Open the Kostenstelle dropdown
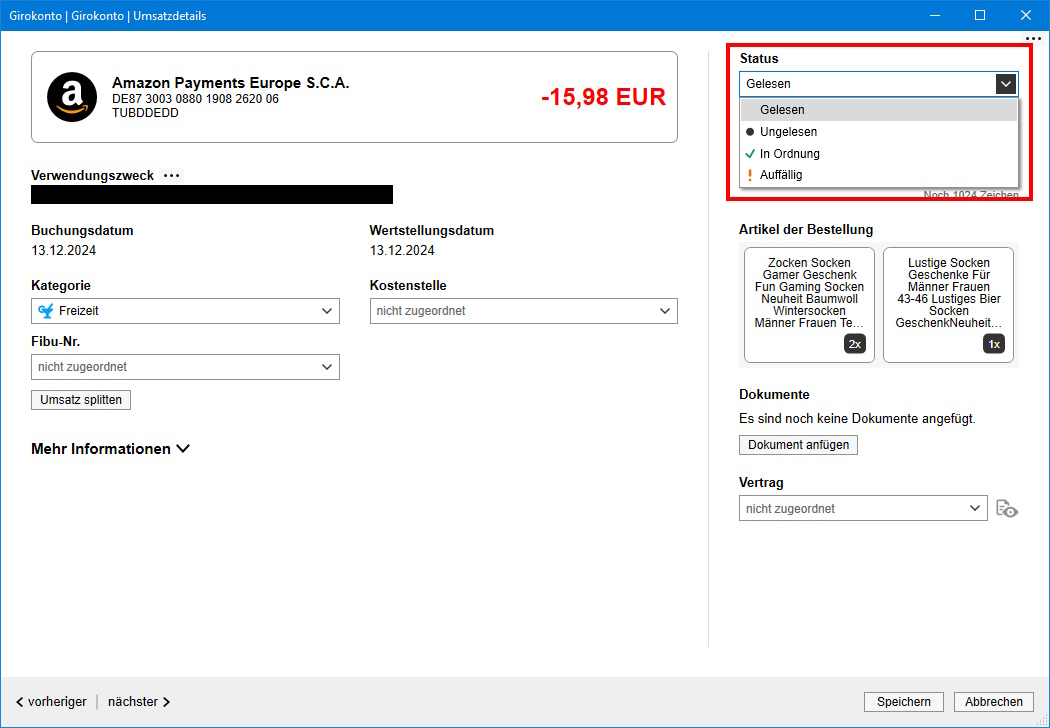The width and height of the screenshot is (1050, 728). click(x=523, y=311)
